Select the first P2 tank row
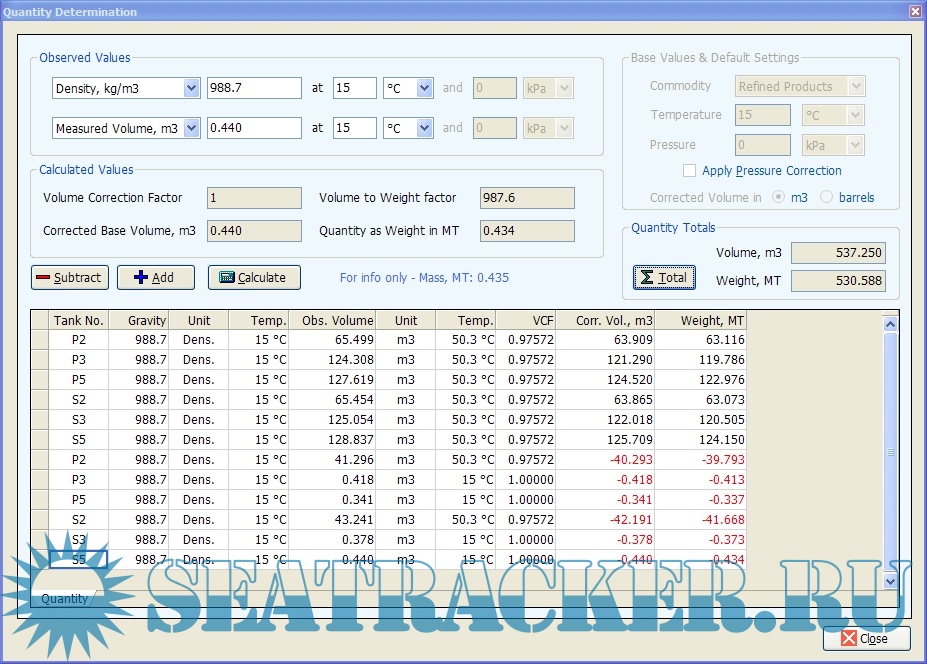This screenshot has height=664, width=927. tap(78, 340)
